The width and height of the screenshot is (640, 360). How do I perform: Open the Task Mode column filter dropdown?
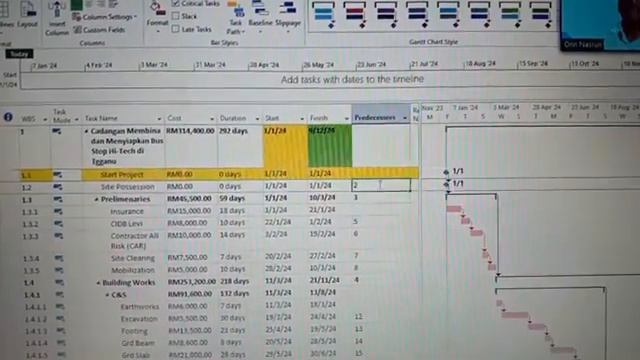[x=76, y=120]
